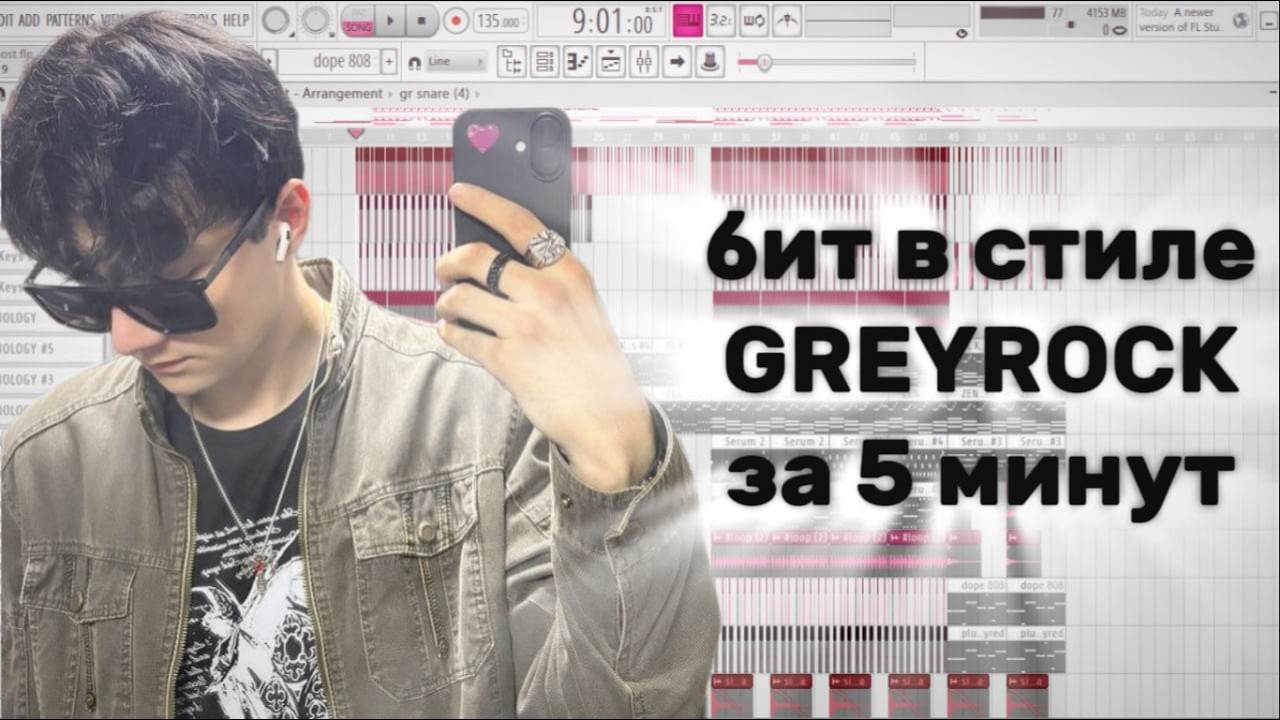The height and width of the screenshot is (720, 1280).
Task: Click the master volume knob
Action: (x=275, y=20)
